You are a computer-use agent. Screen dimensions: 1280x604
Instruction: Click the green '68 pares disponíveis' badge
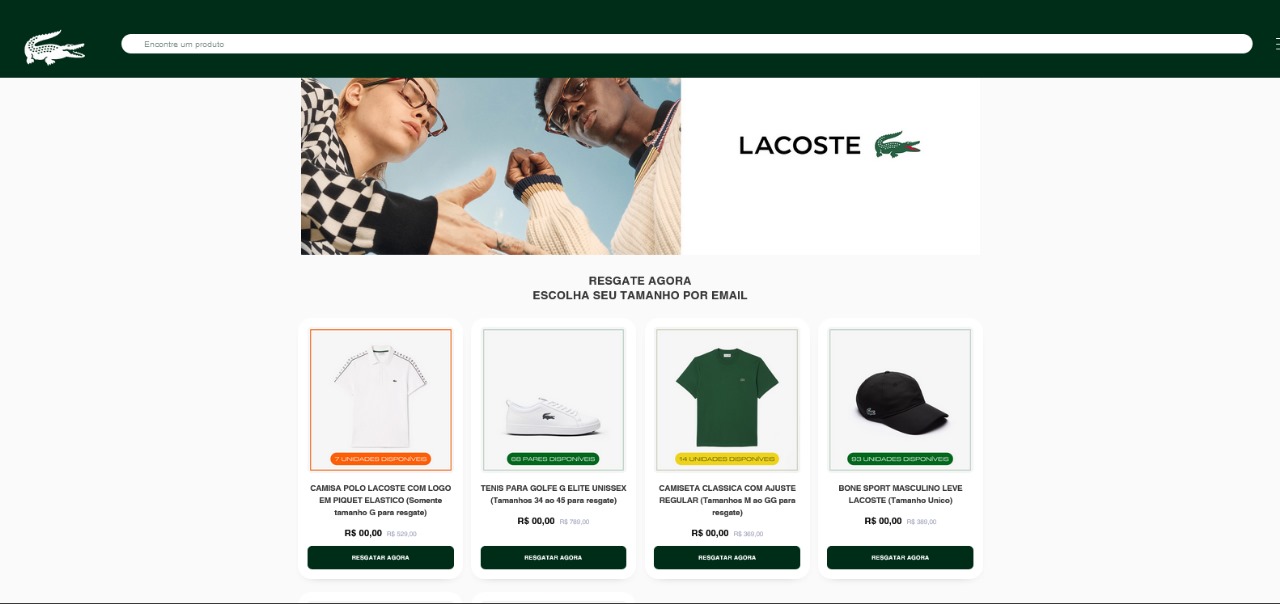[554, 459]
